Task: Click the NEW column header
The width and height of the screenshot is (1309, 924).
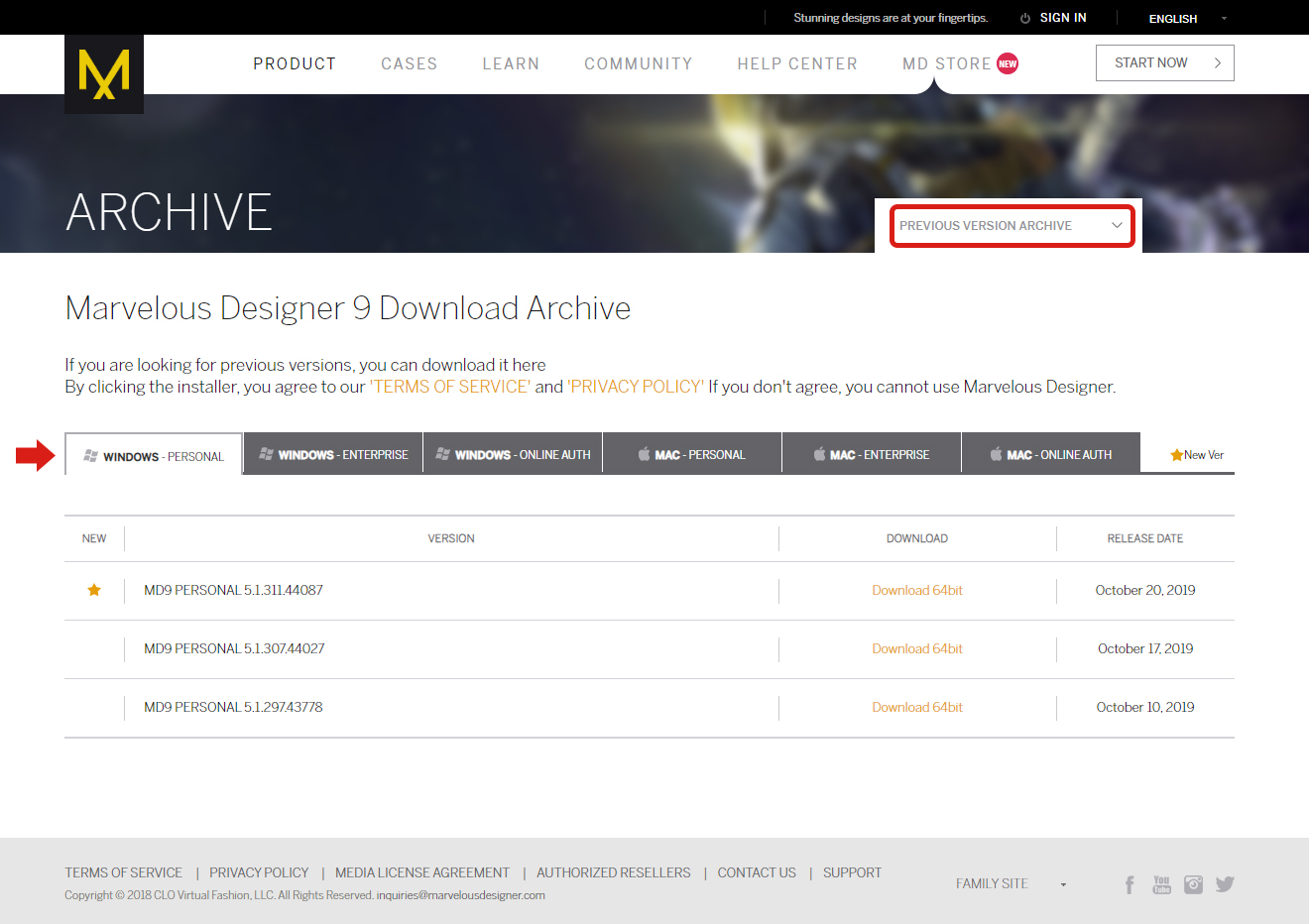Action: pos(94,538)
